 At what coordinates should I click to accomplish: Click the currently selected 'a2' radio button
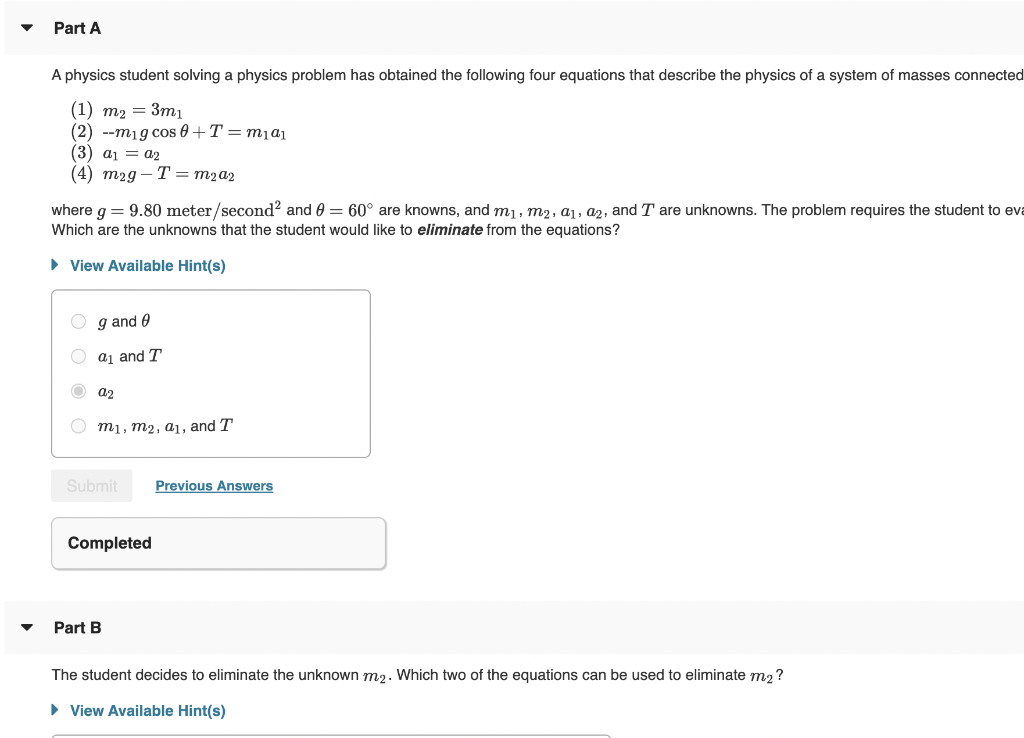pos(78,391)
